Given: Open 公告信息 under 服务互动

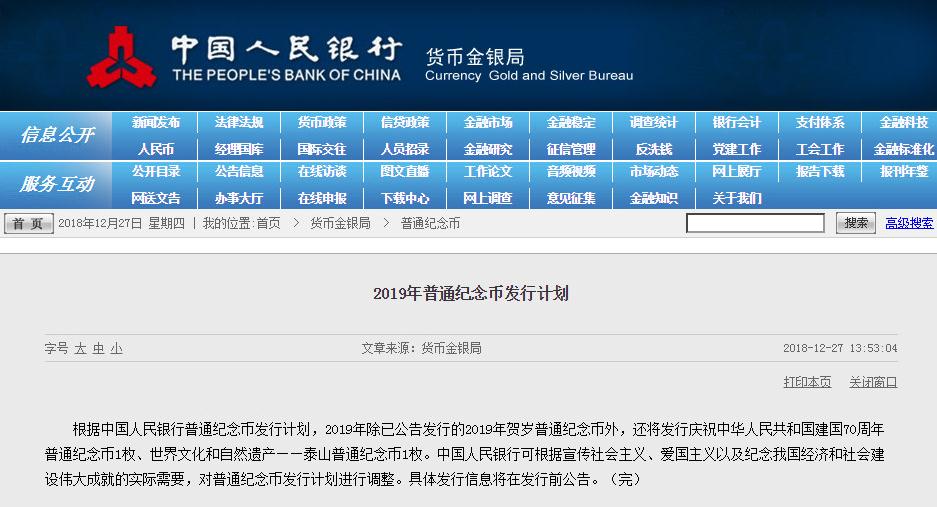Looking at the screenshot, I should click(x=239, y=172).
